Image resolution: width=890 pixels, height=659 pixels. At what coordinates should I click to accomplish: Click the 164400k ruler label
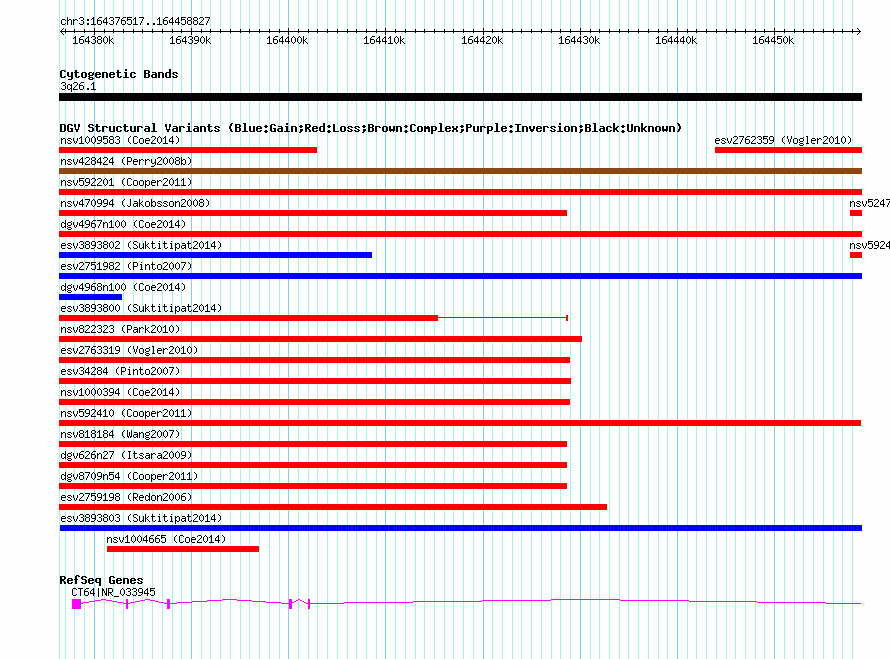click(x=287, y=40)
